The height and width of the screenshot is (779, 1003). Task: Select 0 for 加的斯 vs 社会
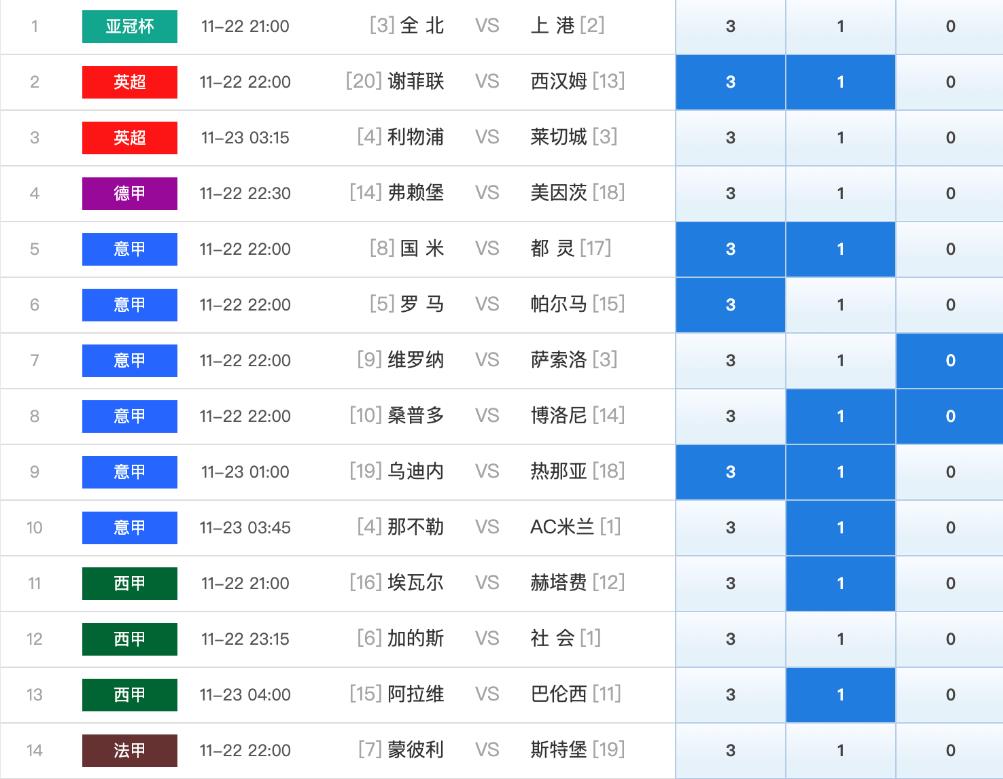pos(950,638)
